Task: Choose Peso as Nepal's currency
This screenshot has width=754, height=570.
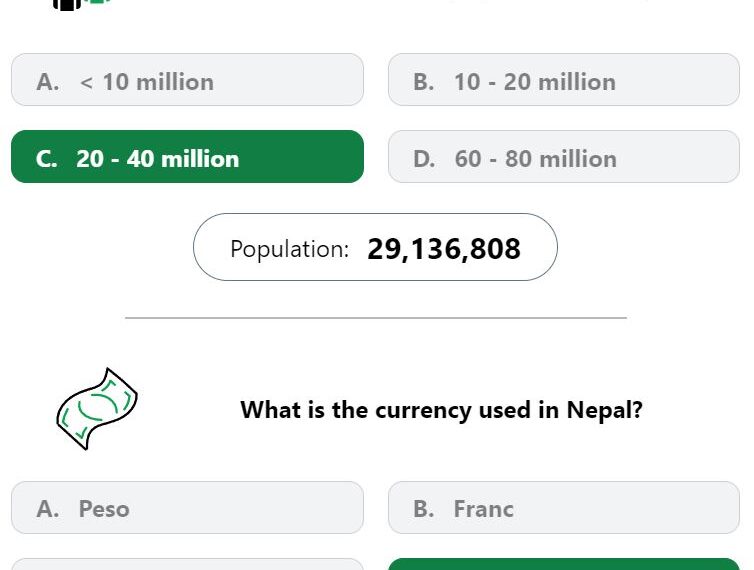Action: 187,507
